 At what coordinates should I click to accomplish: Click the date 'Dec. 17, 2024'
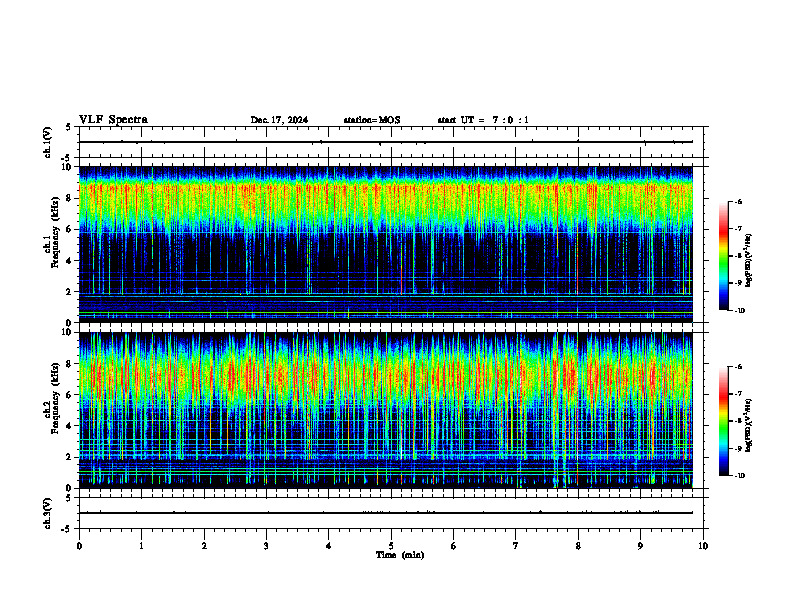[x=279, y=120]
